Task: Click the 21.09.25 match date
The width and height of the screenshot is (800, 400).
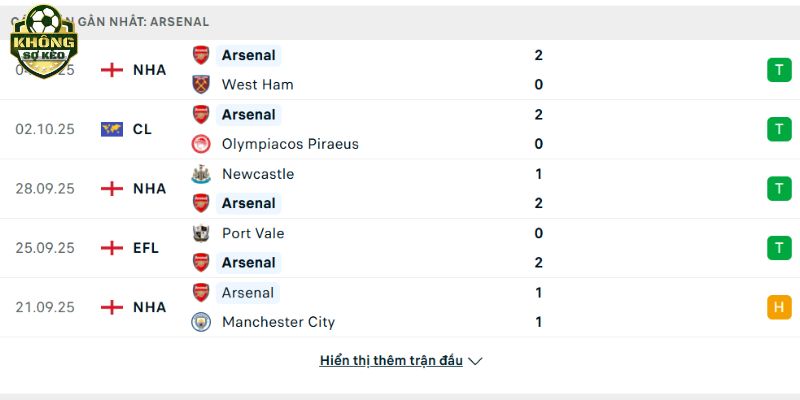Action: click(x=45, y=307)
